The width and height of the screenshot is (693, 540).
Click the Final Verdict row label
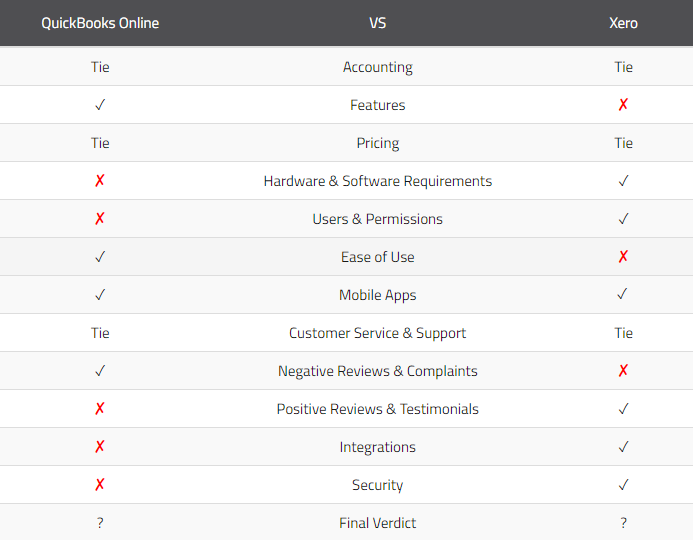point(377,523)
